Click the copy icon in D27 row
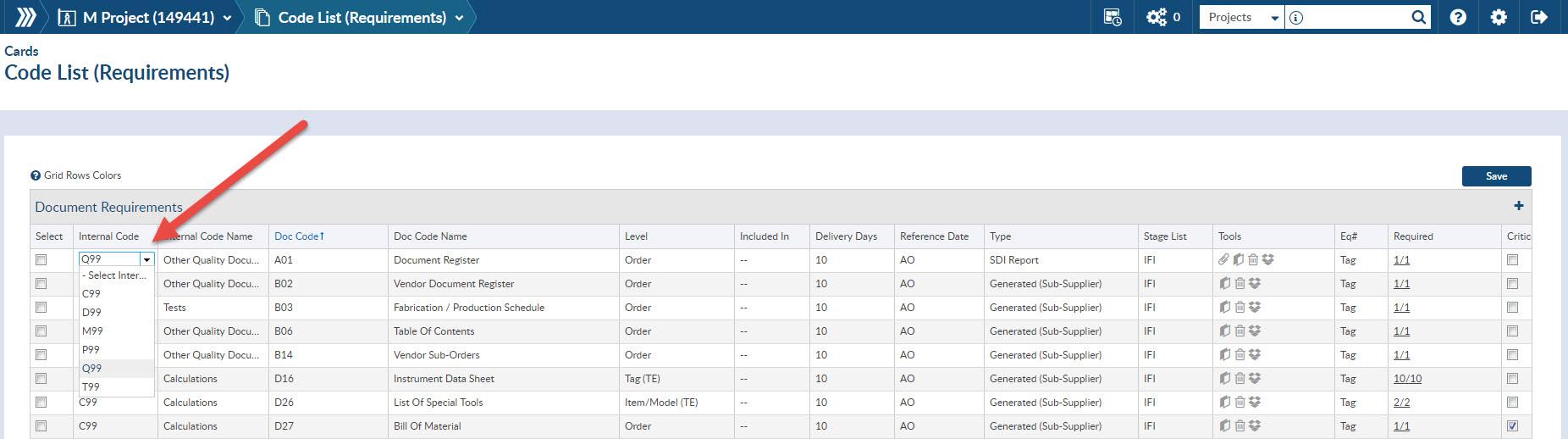1568x439 pixels. (x=1224, y=425)
